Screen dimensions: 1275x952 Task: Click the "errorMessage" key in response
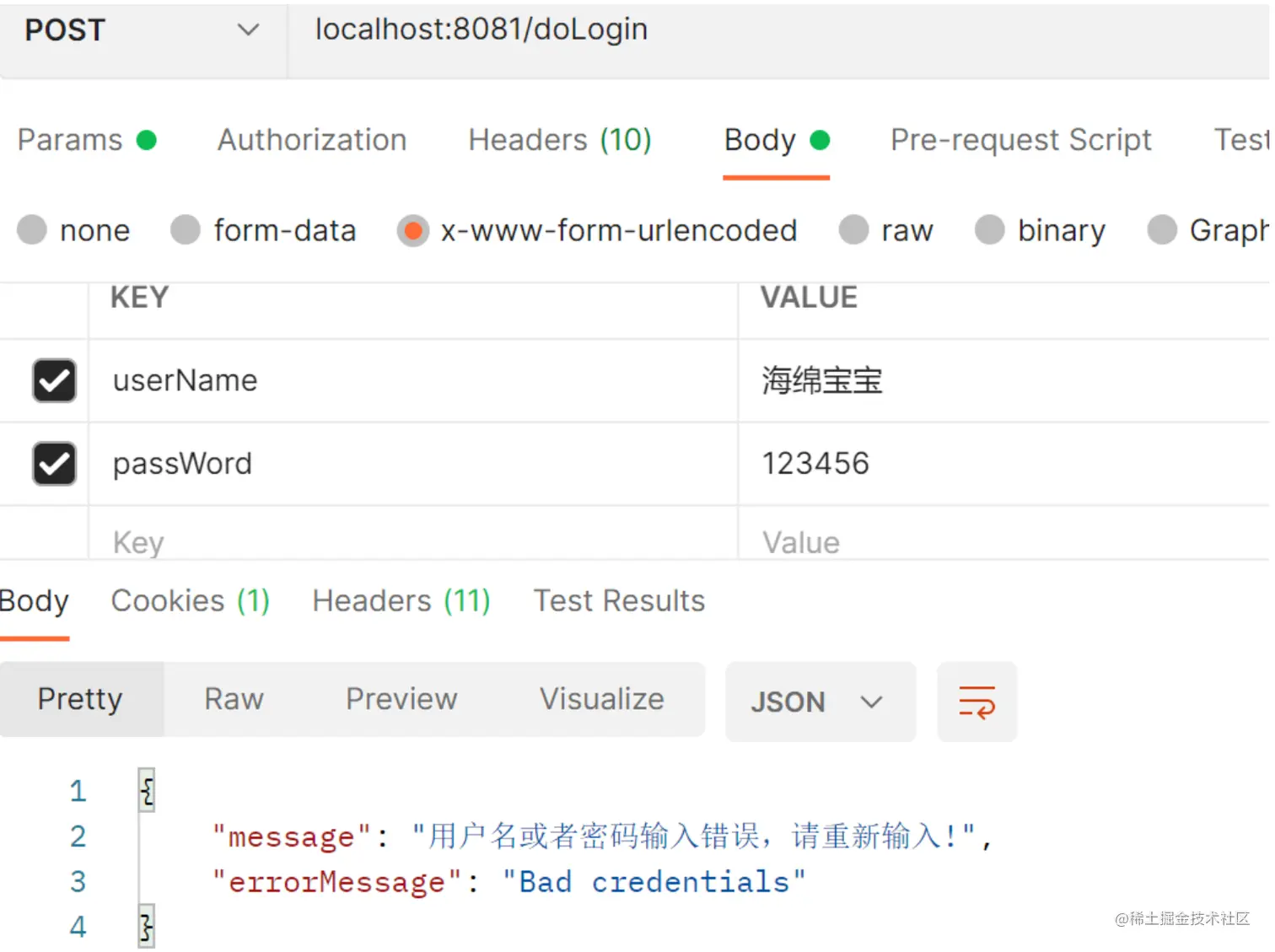336,882
